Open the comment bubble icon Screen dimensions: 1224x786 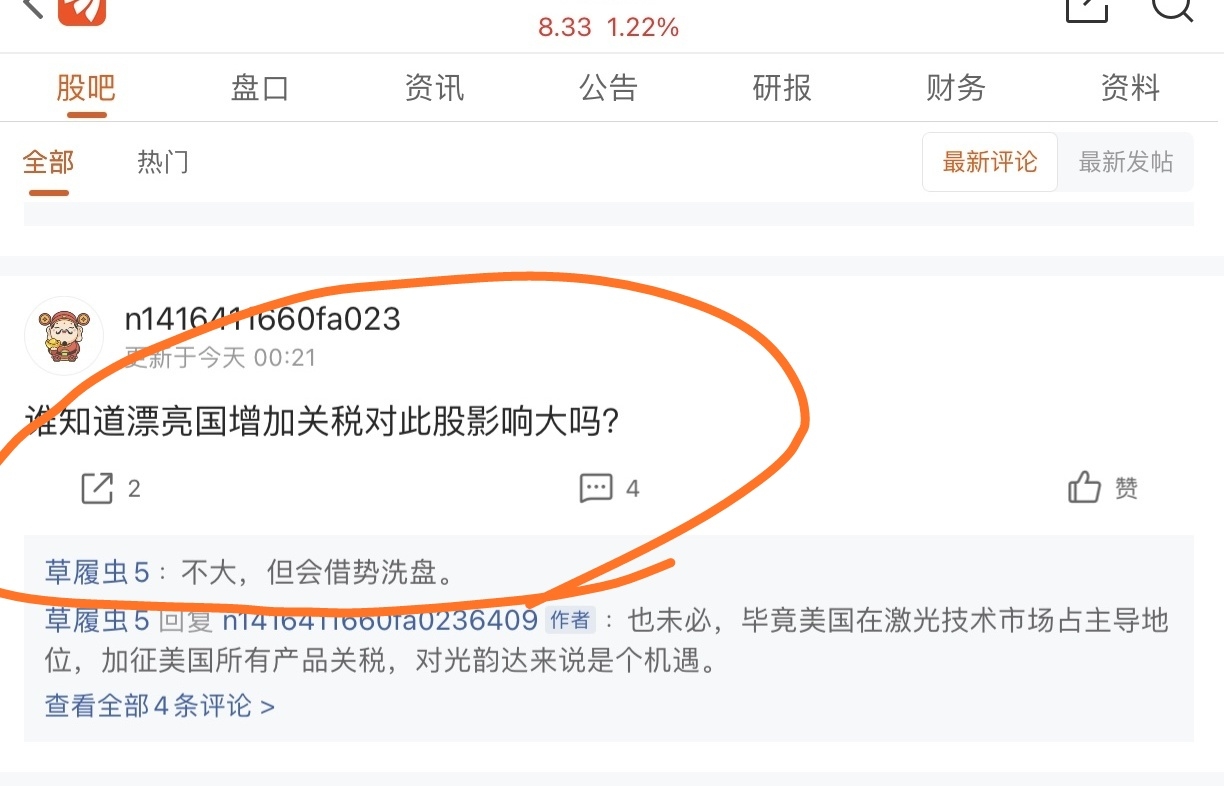coord(596,488)
